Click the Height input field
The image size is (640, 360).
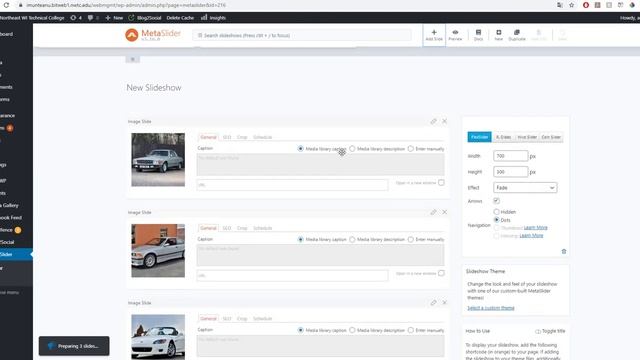coord(511,172)
